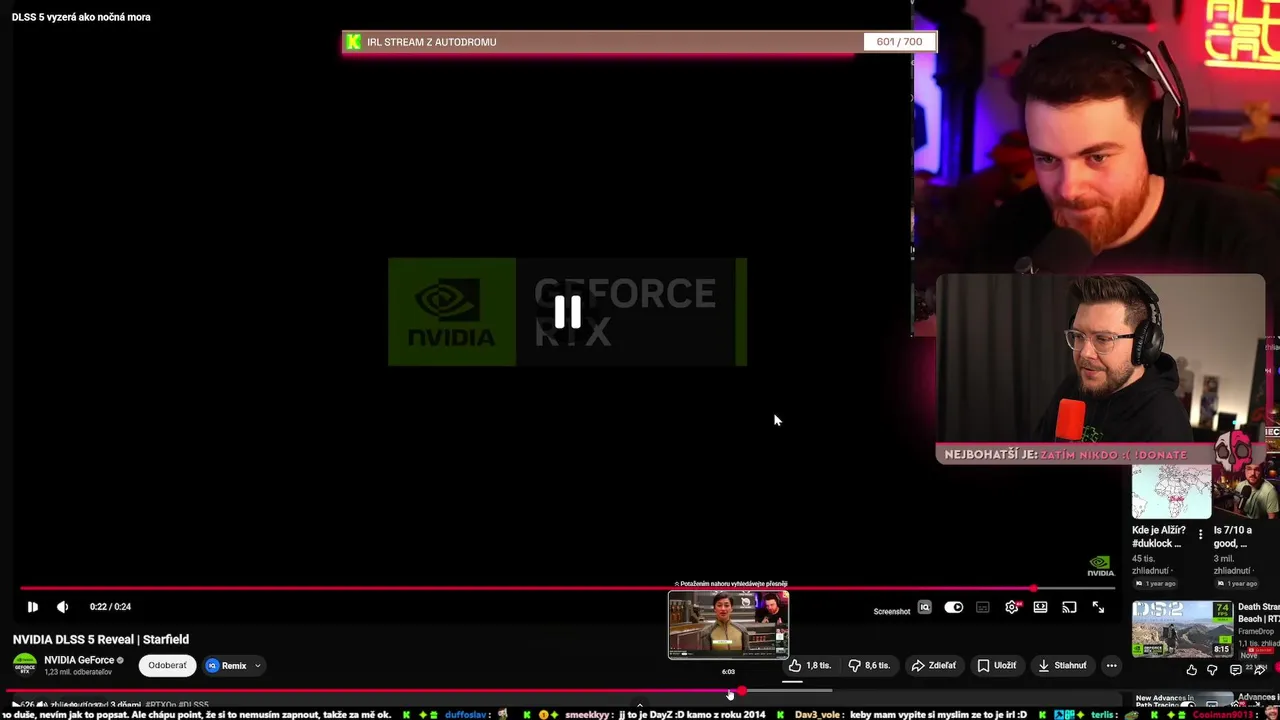Open the player settings gear

[1012, 607]
